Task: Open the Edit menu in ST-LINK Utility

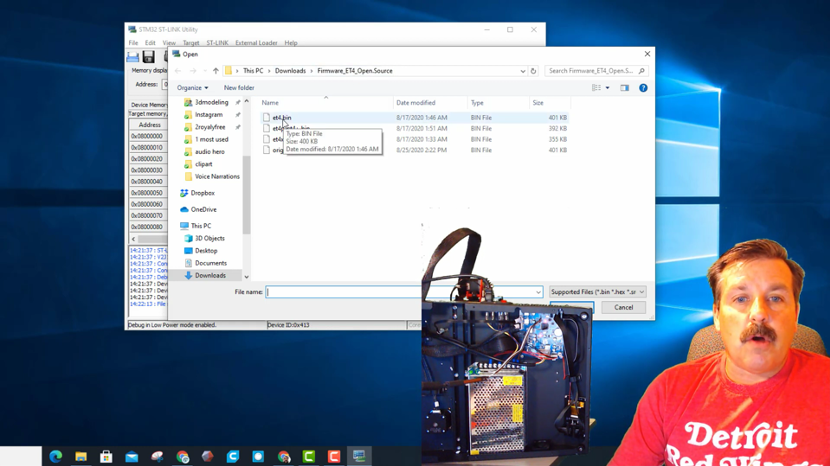Action: click(150, 43)
